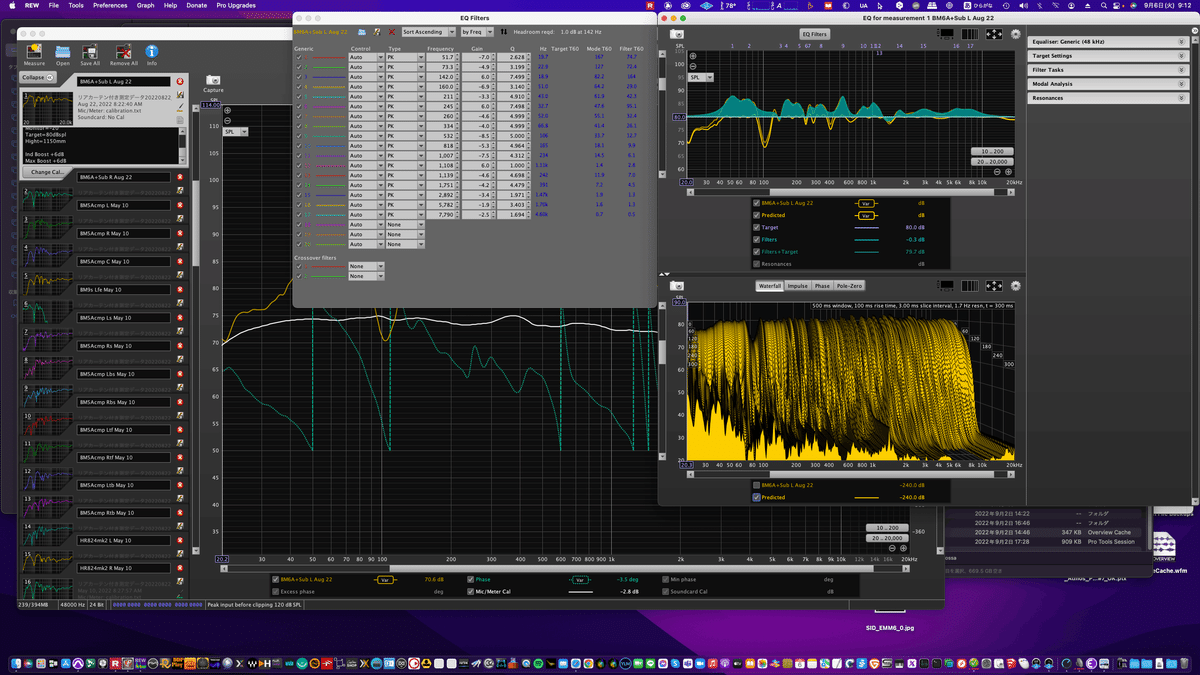
Task: Open the Type dropdown for the 51.7 Hz filter
Action: (404, 58)
